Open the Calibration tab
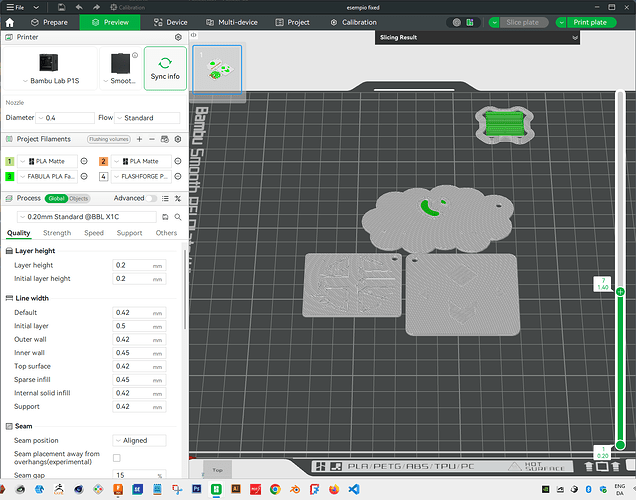Viewport: 636px width, 500px height. point(353,22)
